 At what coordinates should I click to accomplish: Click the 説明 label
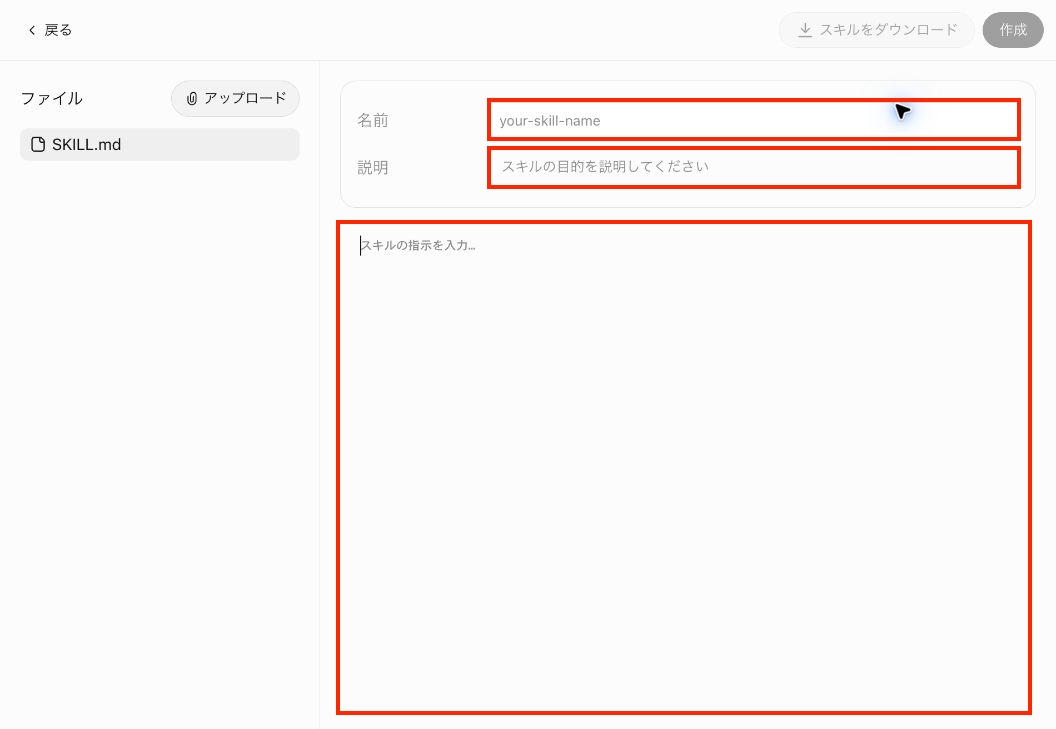pyautogui.click(x=372, y=167)
